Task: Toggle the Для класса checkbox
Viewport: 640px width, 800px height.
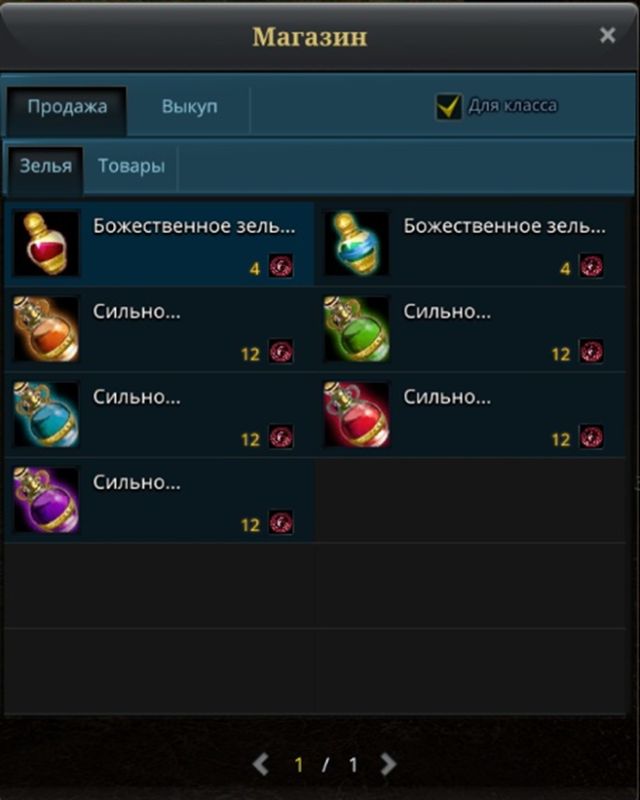Action: click(x=449, y=106)
